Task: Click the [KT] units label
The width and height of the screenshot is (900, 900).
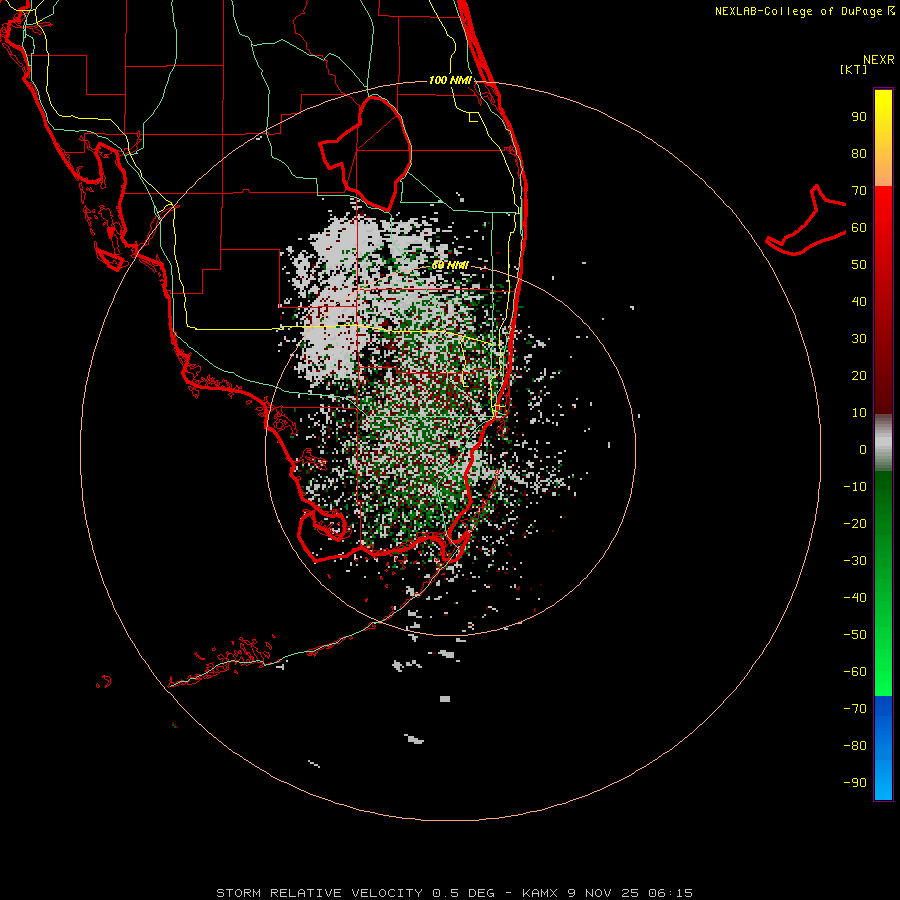Action: (x=854, y=69)
